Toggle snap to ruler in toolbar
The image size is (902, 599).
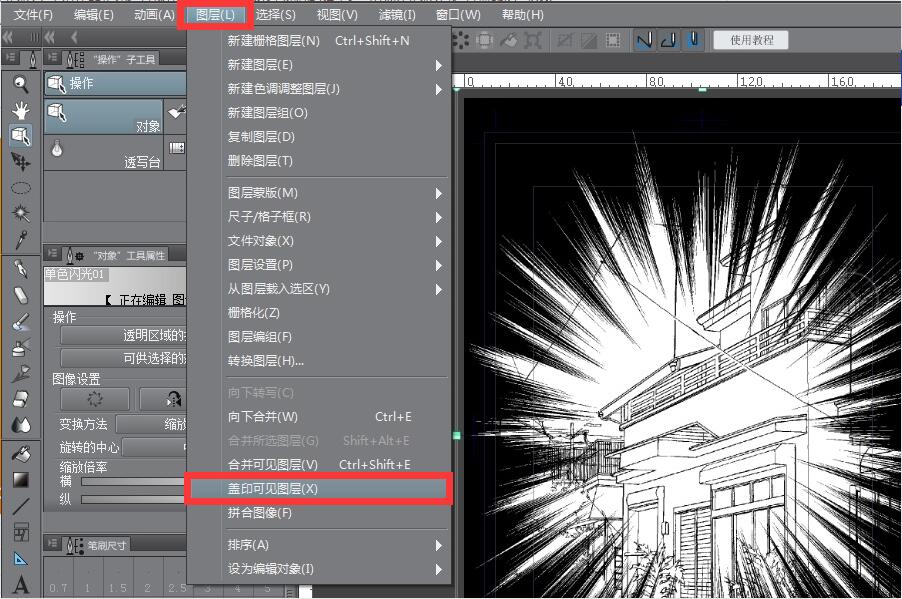tap(644, 40)
